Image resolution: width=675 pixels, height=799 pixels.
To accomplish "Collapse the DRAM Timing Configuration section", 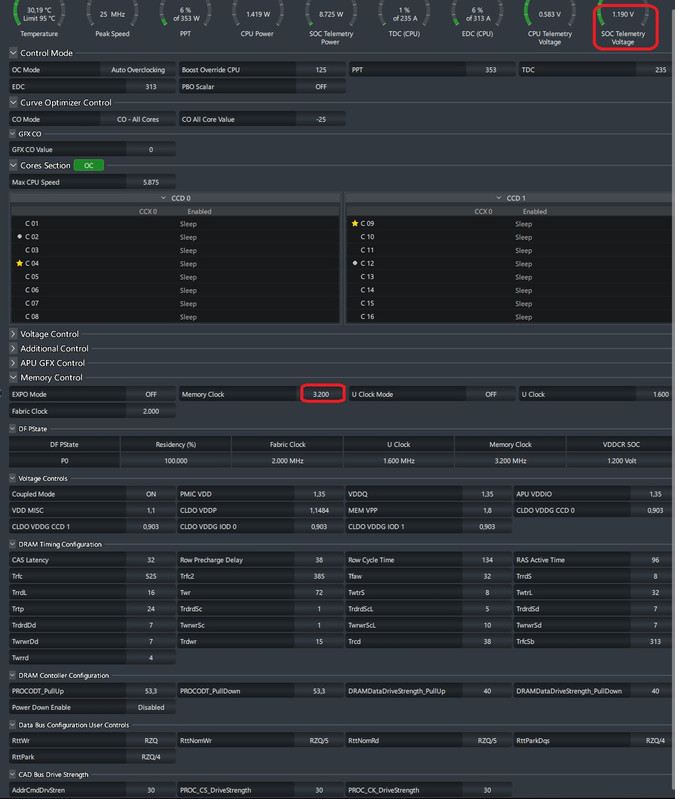I will 13,544.
